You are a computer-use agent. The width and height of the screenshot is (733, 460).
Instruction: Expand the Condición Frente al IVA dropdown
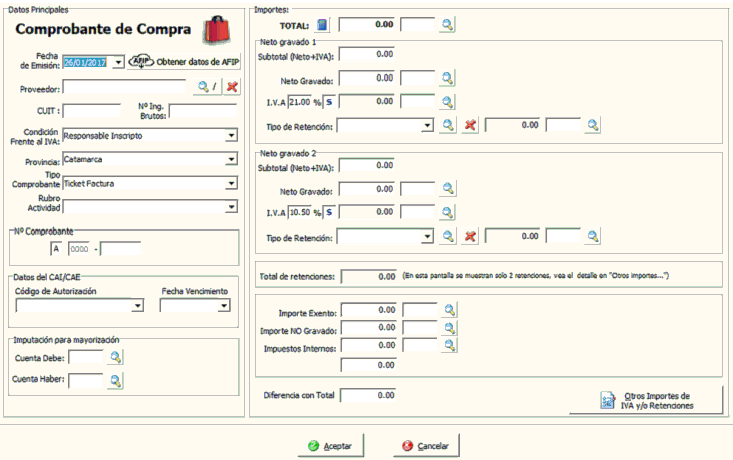click(x=231, y=134)
